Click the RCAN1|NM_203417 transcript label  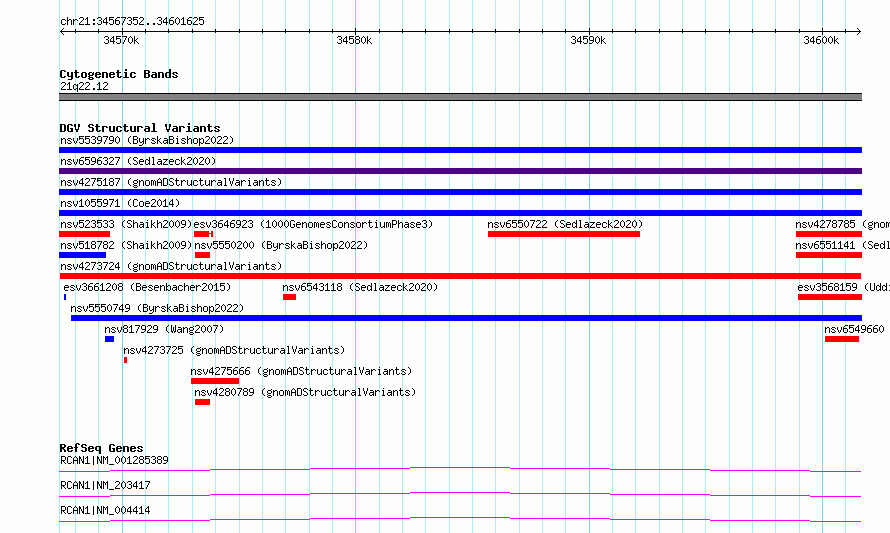(x=105, y=485)
